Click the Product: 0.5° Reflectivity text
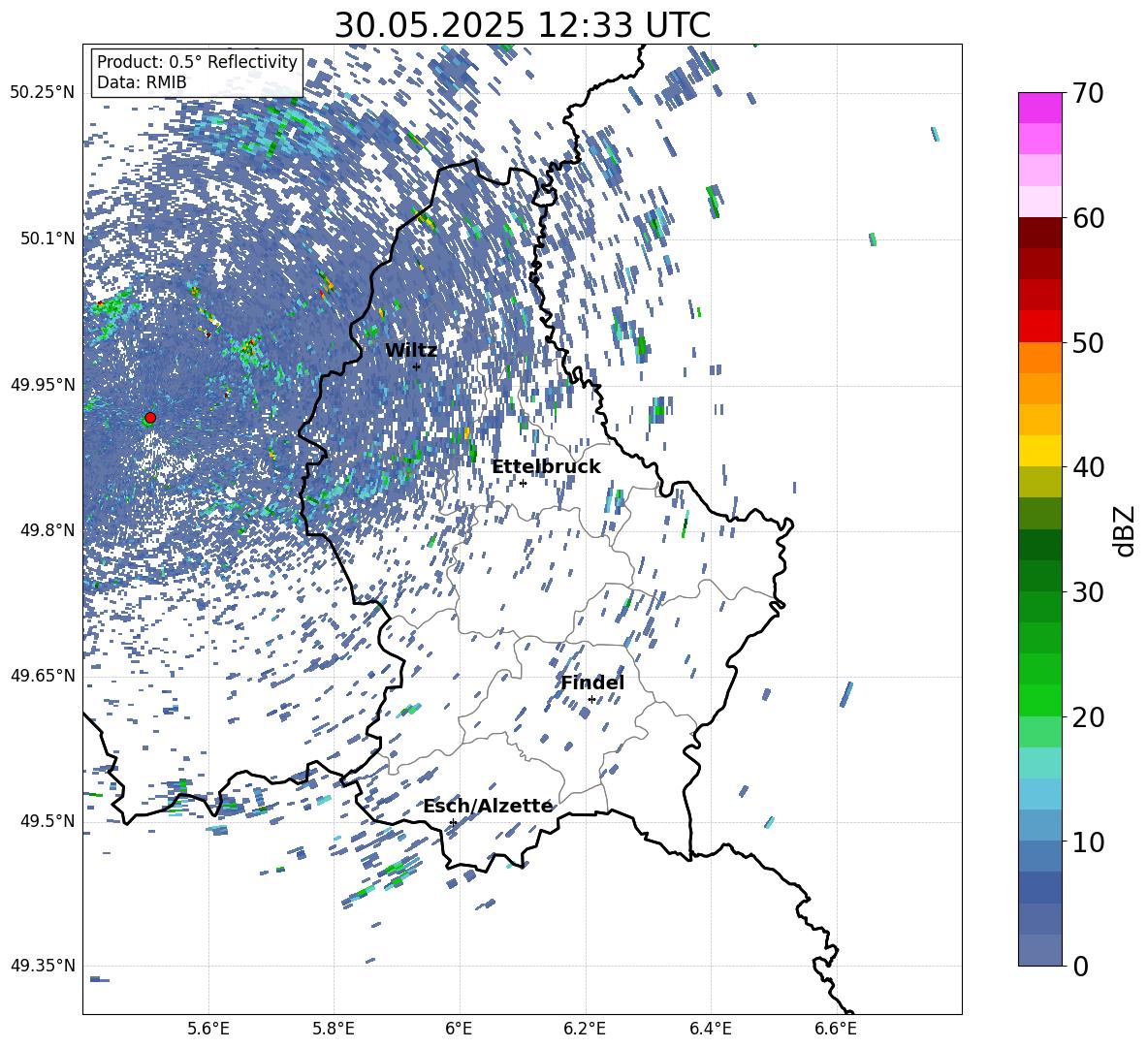Screen dimensions: 1148x1048 tap(197, 61)
